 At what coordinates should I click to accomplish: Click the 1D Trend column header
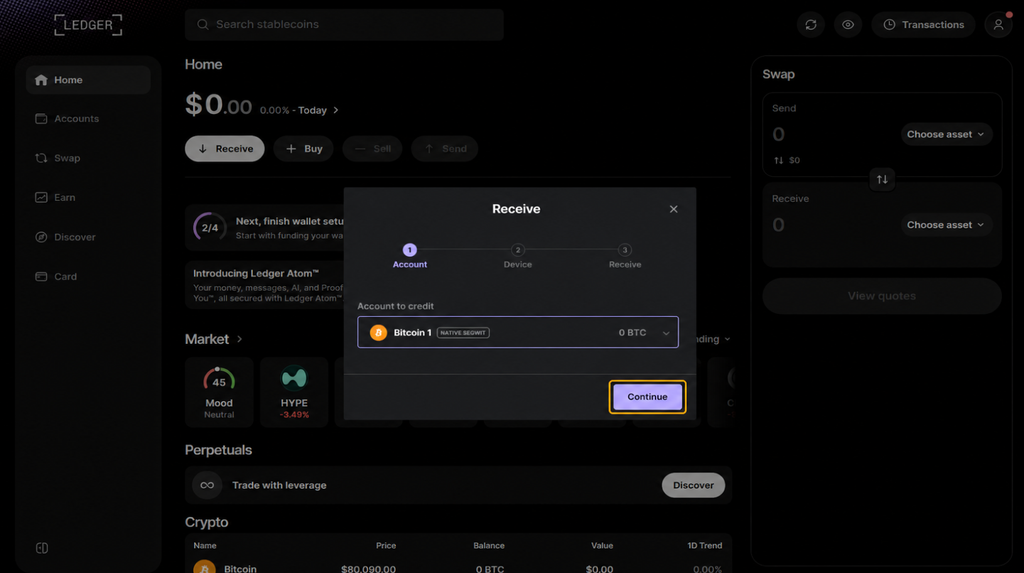pos(705,546)
